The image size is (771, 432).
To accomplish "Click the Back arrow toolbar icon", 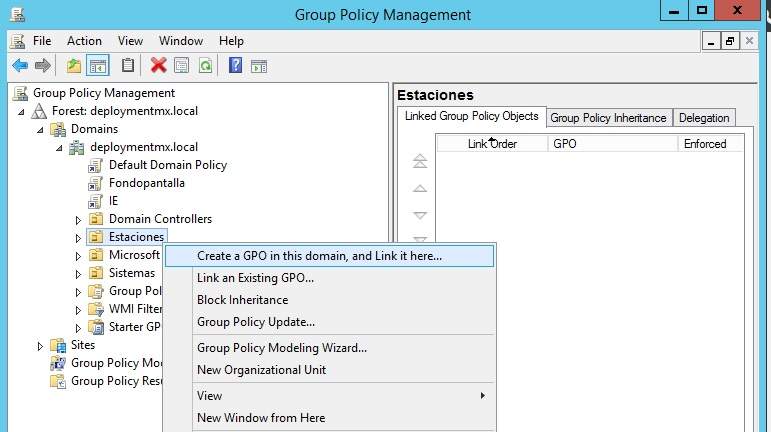I will [19, 66].
